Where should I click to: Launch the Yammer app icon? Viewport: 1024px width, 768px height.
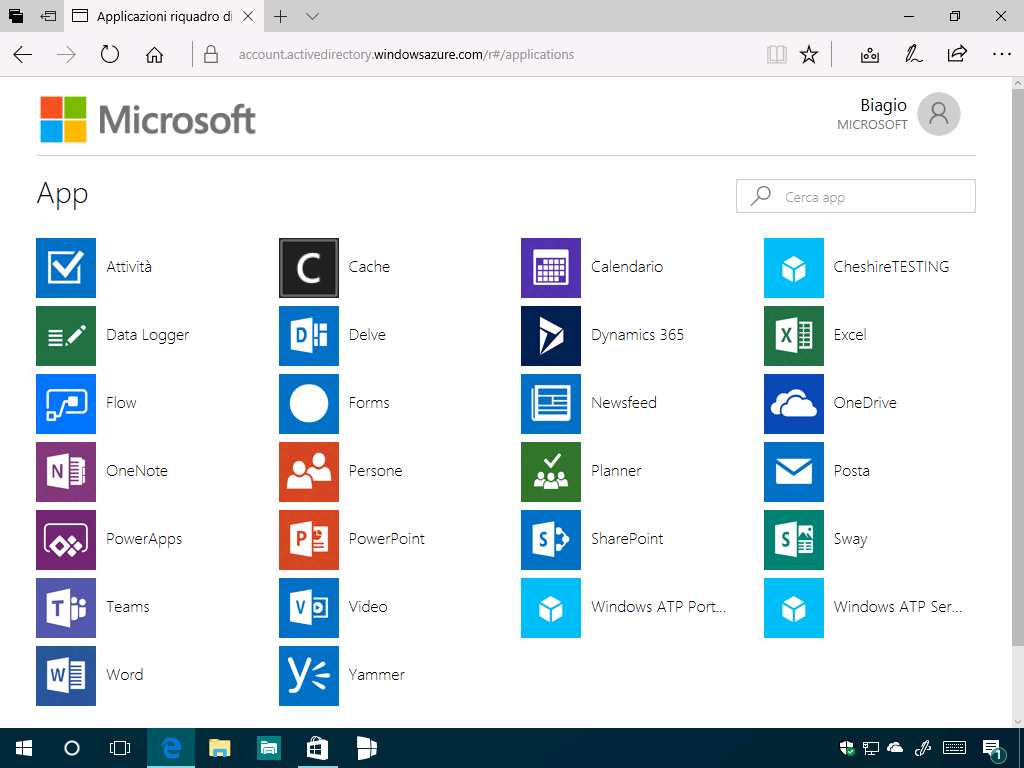309,675
